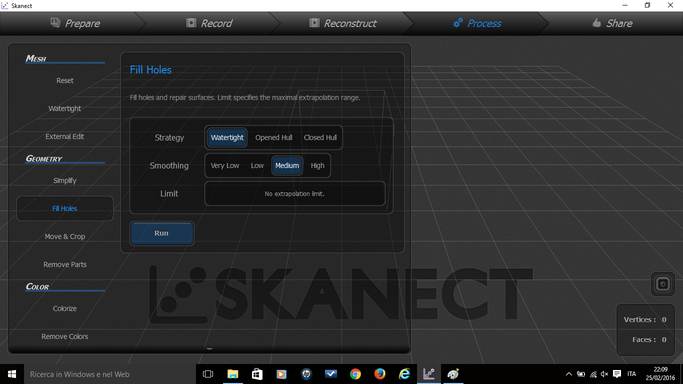Open the network tray icon
This screenshot has height=384, width=683.
point(593,374)
